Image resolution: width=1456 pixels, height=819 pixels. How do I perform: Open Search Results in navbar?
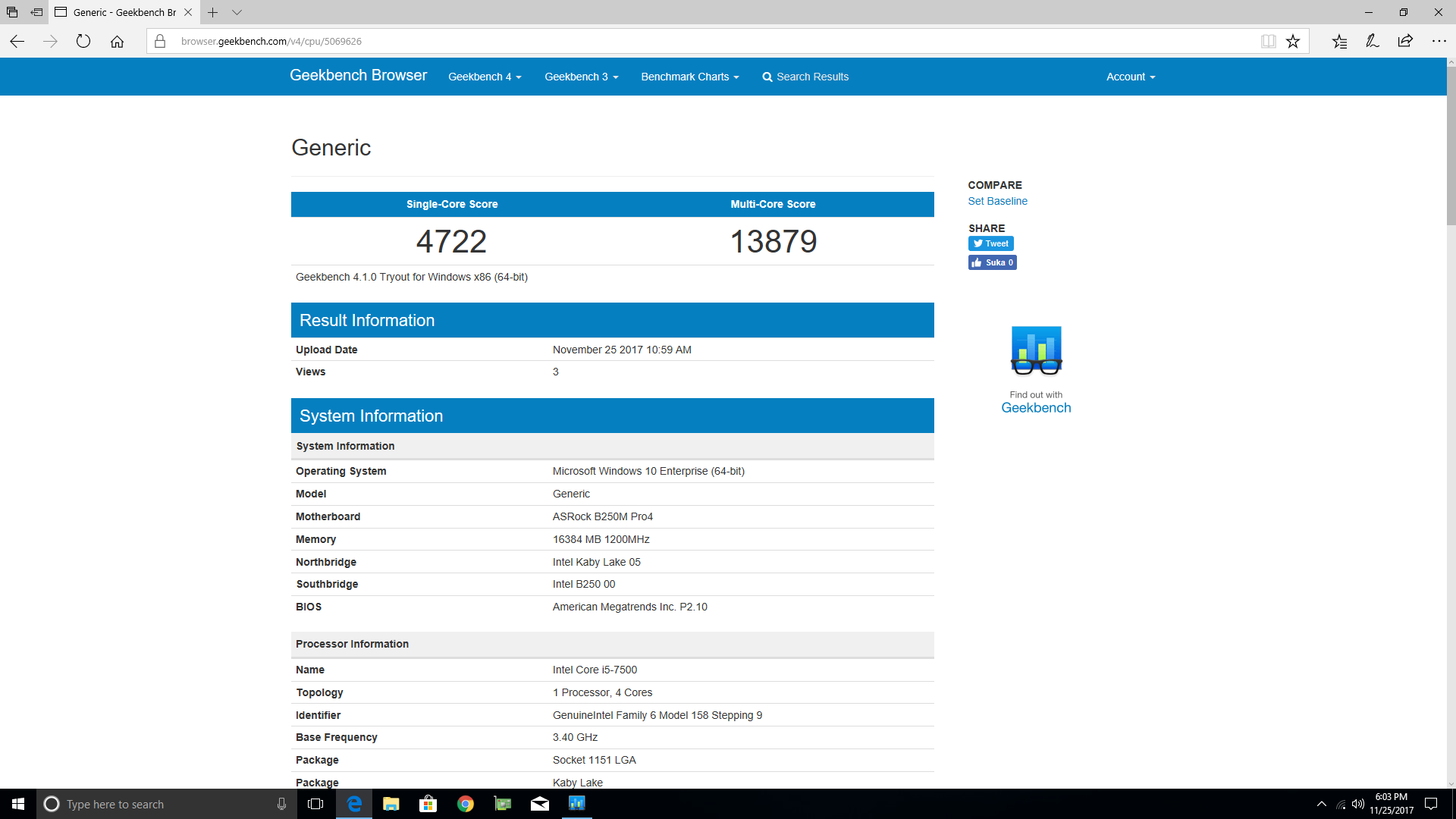[805, 77]
